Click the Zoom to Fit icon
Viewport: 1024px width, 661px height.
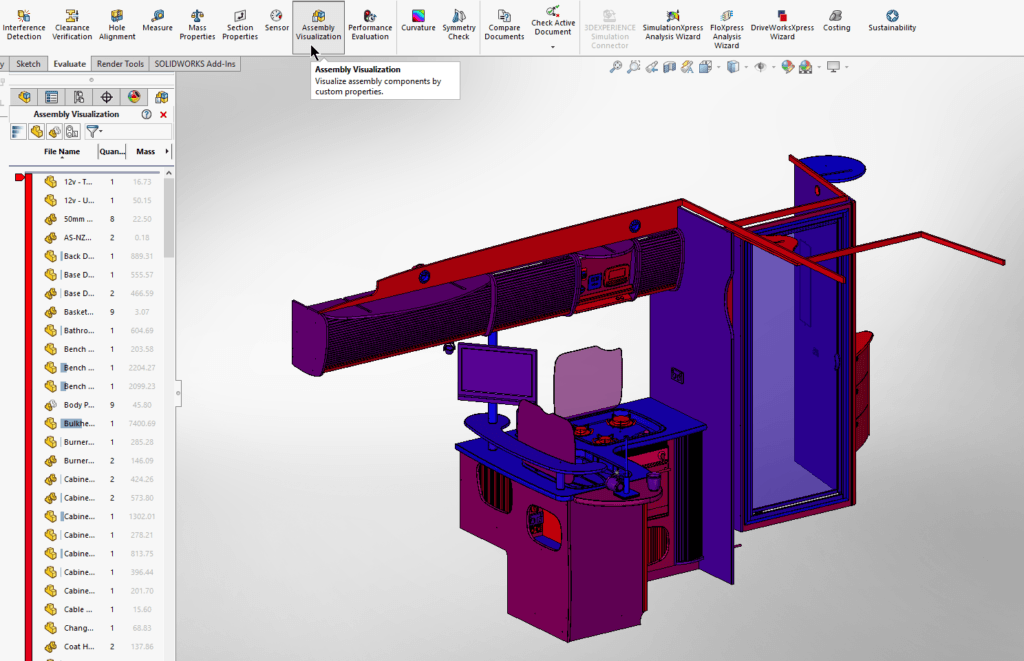click(617, 67)
